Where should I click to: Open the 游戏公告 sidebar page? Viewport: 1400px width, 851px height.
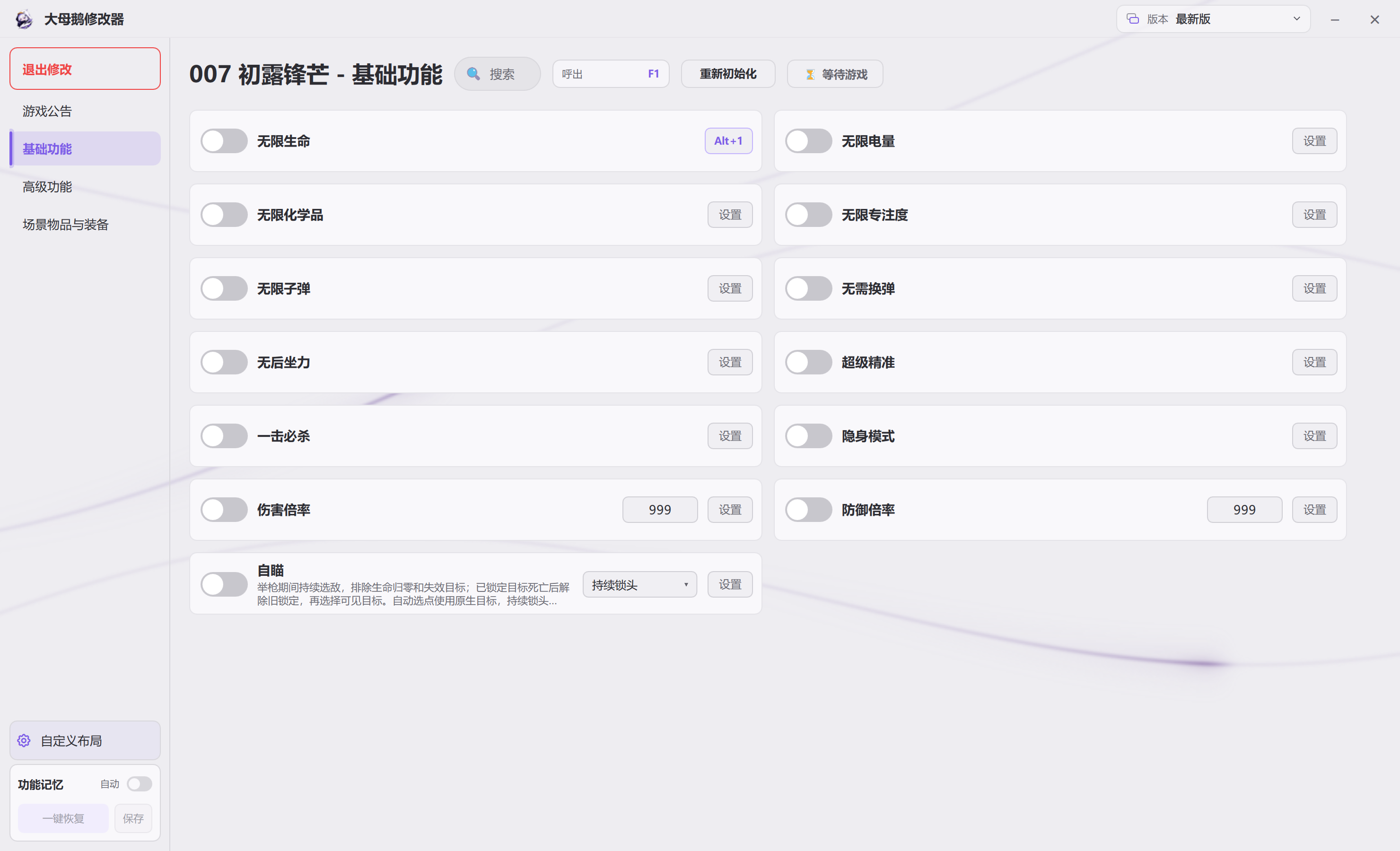[x=85, y=111]
